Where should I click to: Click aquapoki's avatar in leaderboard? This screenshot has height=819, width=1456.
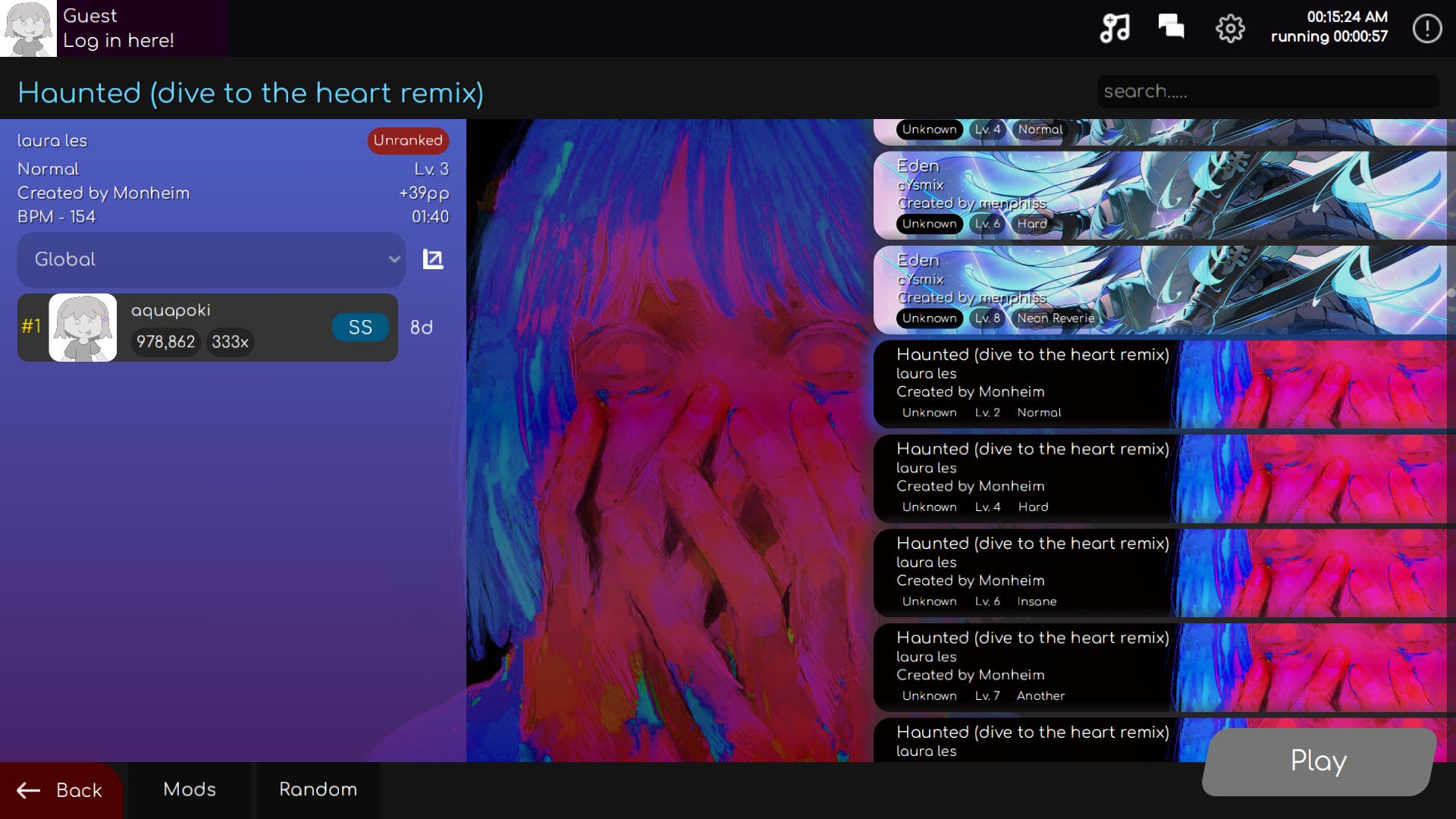[x=83, y=328]
